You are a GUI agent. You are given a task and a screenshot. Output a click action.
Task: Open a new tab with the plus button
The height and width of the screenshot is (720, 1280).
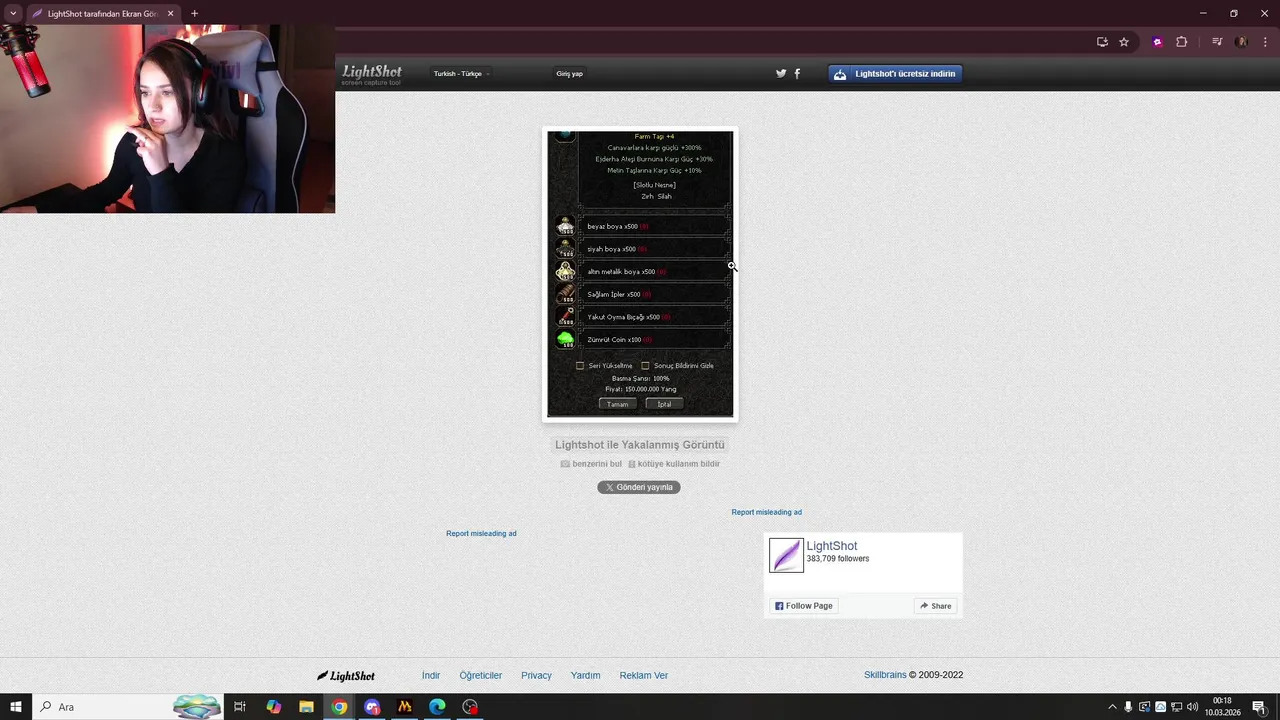[x=194, y=13]
